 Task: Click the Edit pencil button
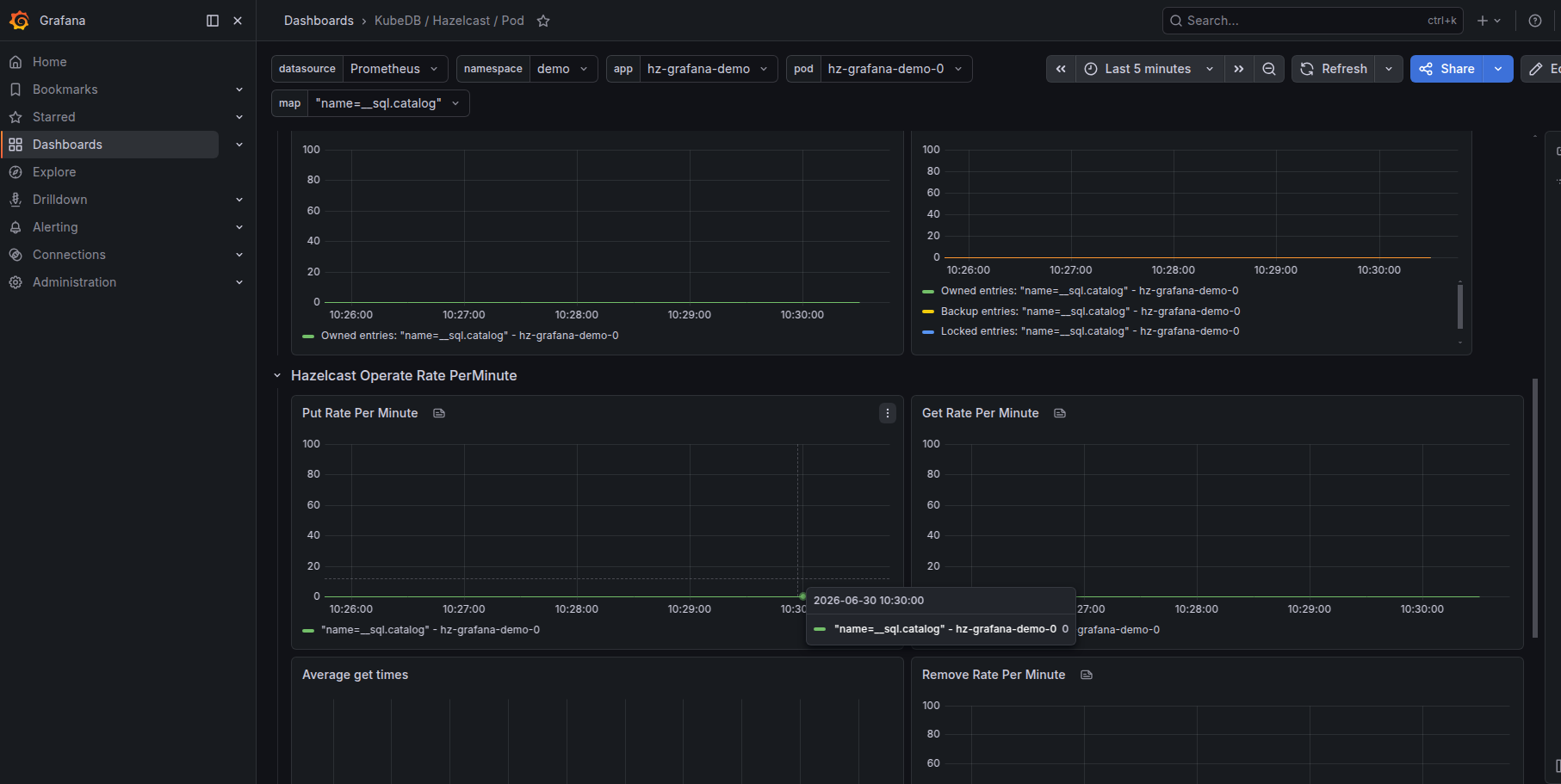click(x=1541, y=69)
